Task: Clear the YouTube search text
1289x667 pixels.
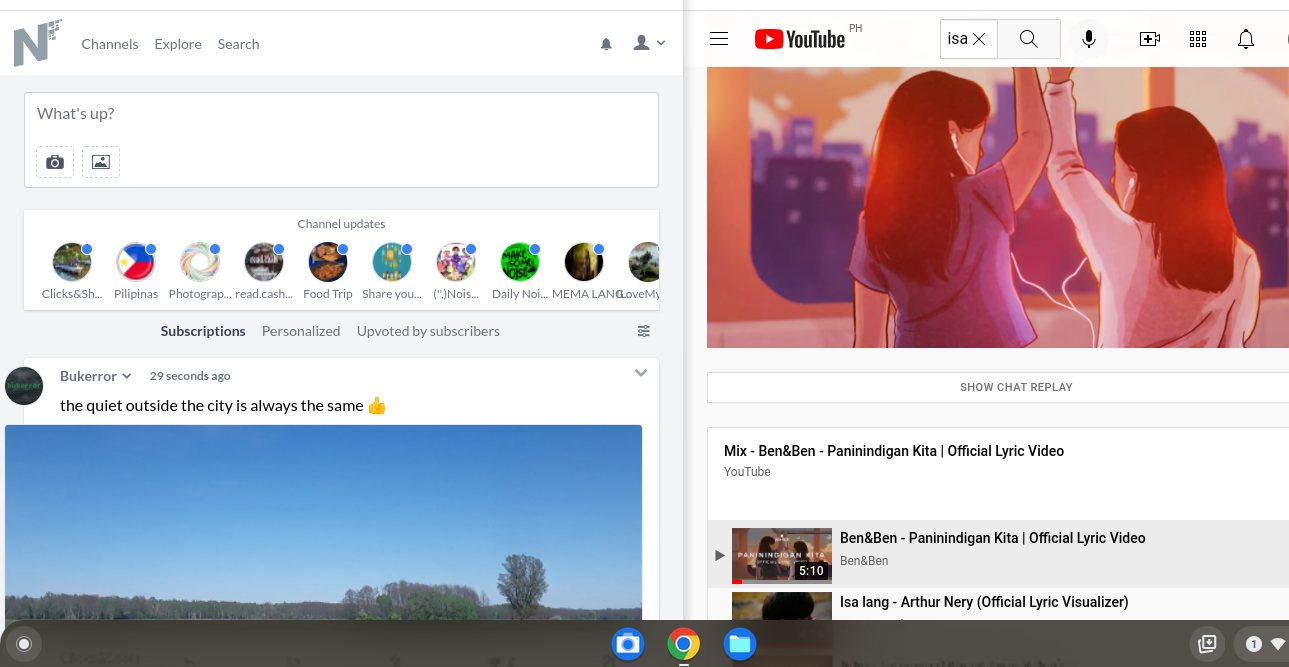Action: pos(979,39)
